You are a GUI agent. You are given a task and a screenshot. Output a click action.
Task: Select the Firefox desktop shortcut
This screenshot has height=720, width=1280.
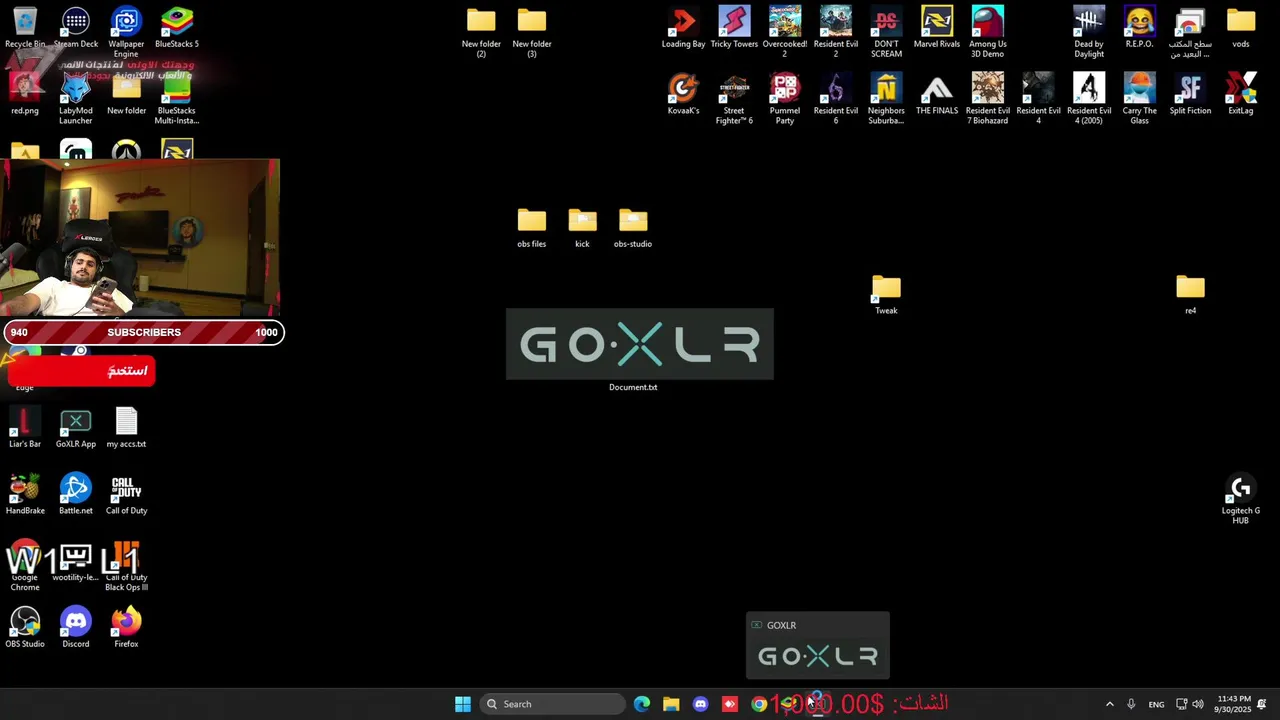coord(126,628)
